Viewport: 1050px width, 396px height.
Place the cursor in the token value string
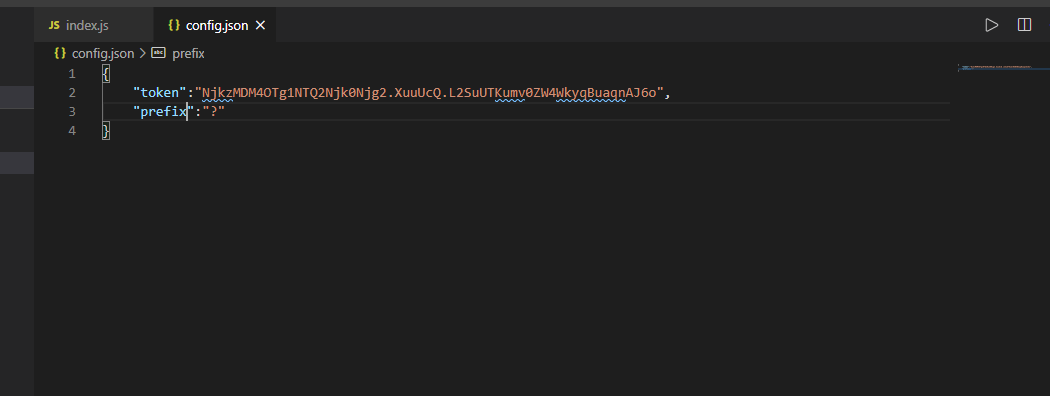pyautogui.click(x=433, y=92)
